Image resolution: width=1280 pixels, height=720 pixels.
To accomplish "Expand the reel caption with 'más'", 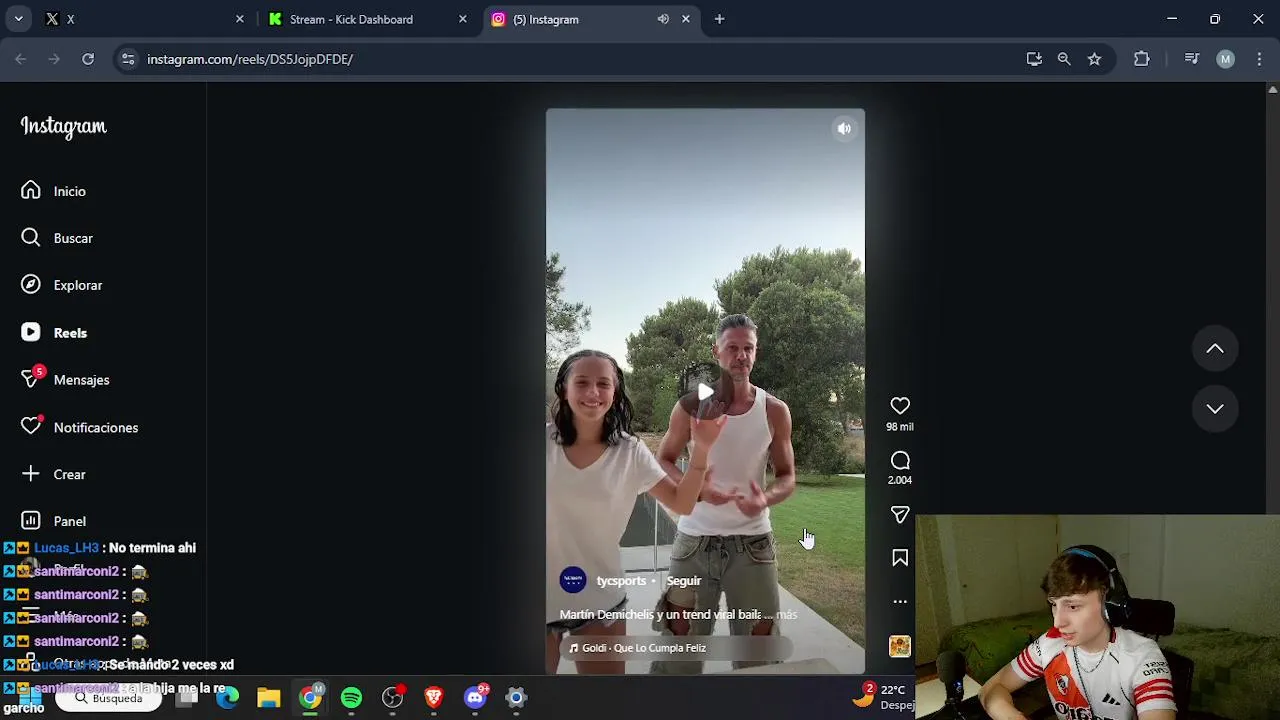I will [x=786, y=615].
